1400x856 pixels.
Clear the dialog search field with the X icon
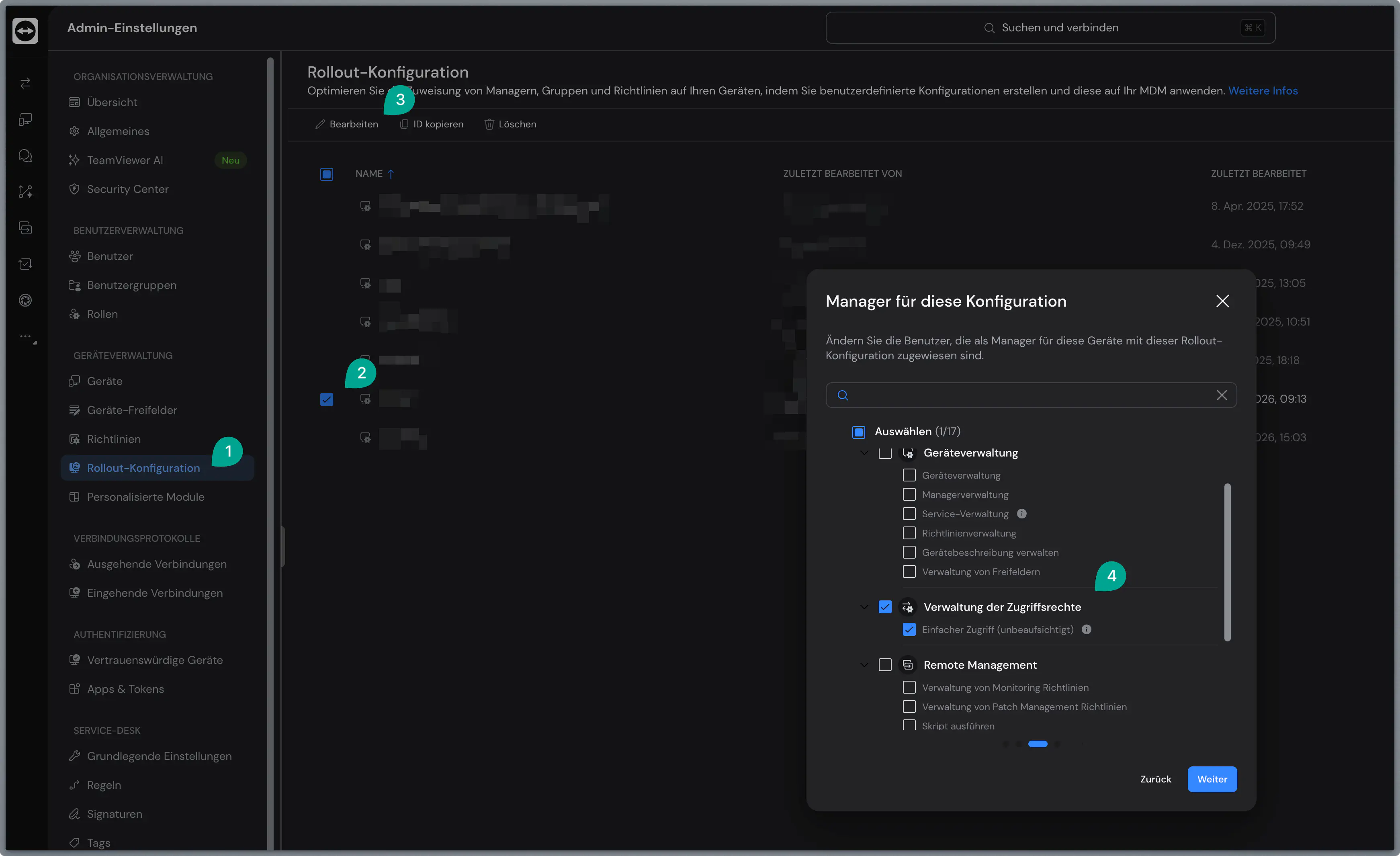pos(1222,395)
